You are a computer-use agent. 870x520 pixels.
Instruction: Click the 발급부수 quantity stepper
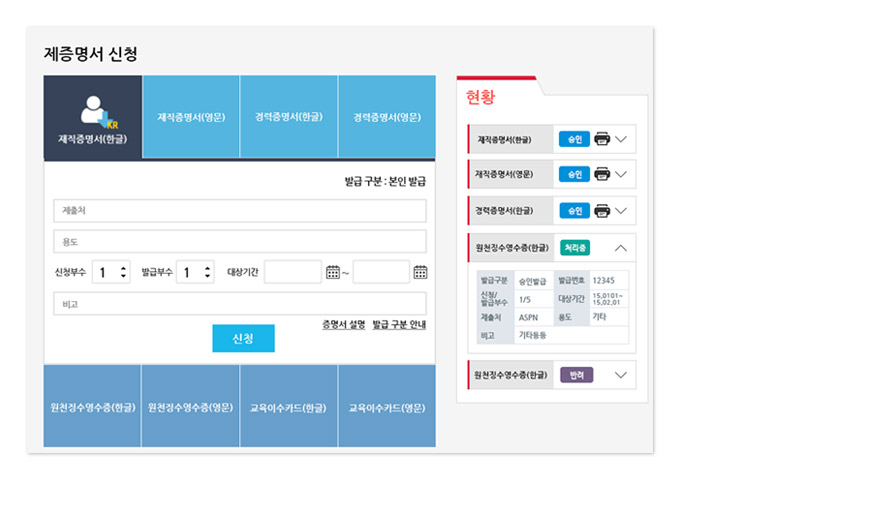207,272
